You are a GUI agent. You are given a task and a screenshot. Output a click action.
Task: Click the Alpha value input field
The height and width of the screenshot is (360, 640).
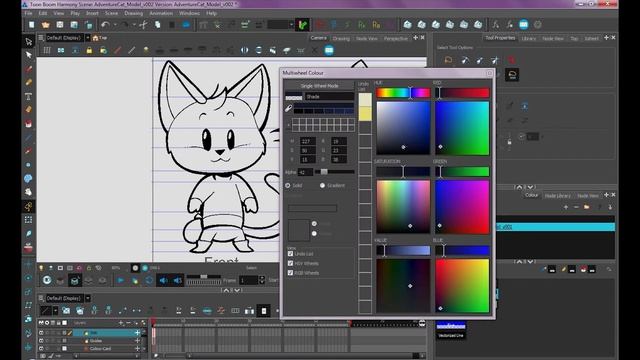coord(305,172)
